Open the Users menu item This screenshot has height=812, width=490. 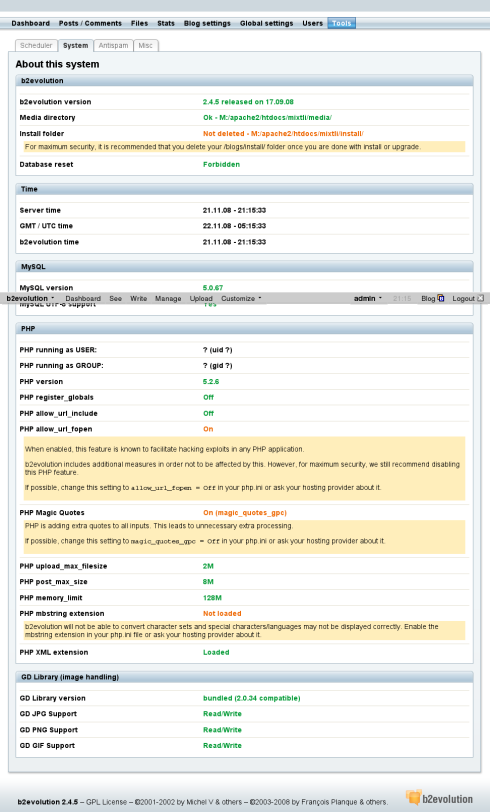pyautogui.click(x=312, y=23)
